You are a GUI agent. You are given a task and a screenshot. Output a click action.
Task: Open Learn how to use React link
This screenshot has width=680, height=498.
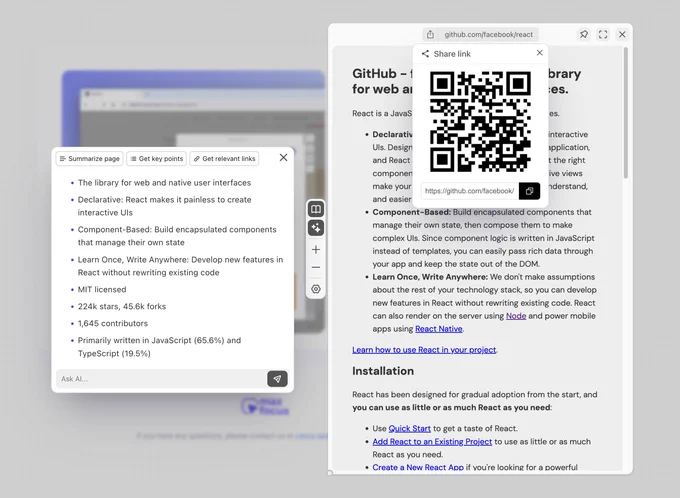coord(424,350)
